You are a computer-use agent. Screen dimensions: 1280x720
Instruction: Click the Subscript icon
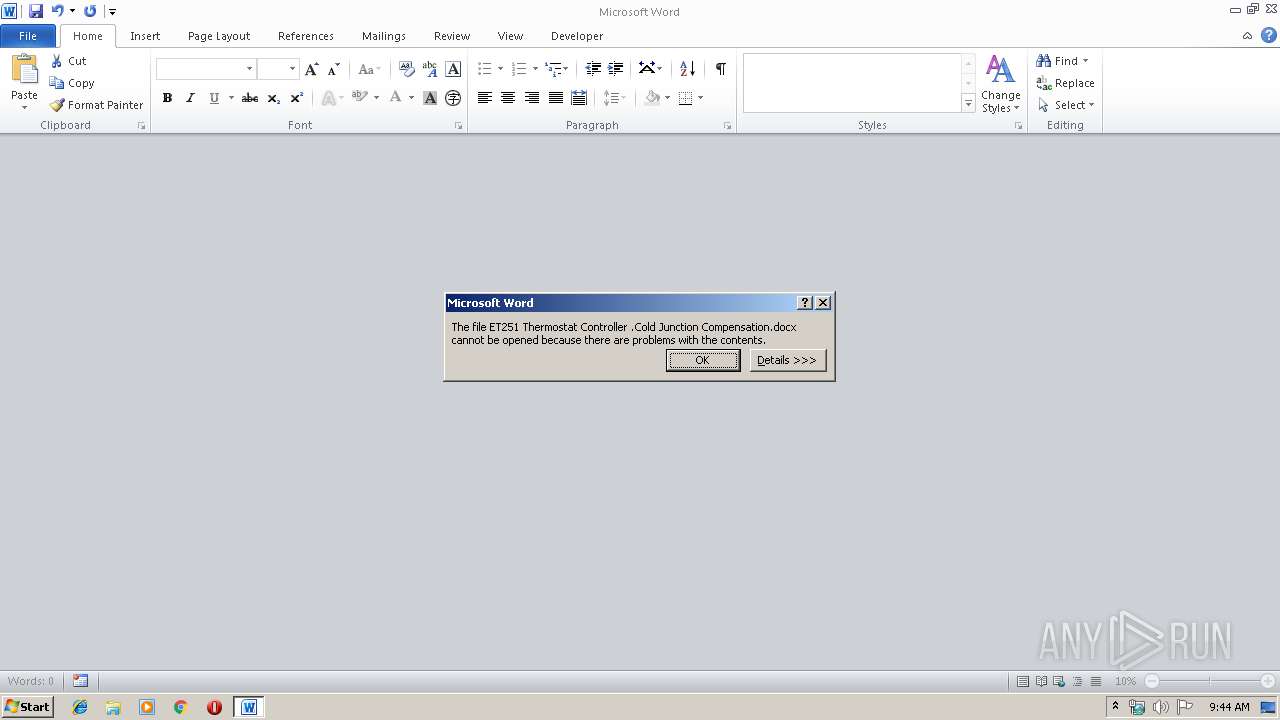pyautogui.click(x=273, y=98)
